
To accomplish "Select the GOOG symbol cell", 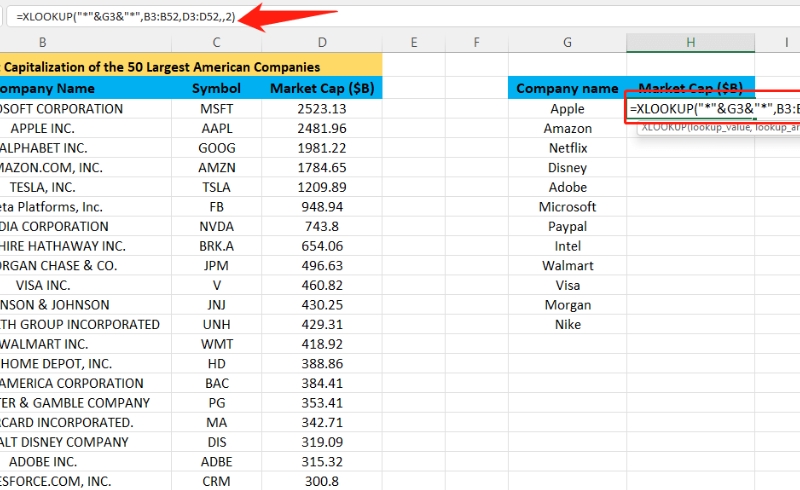I will (216, 148).
